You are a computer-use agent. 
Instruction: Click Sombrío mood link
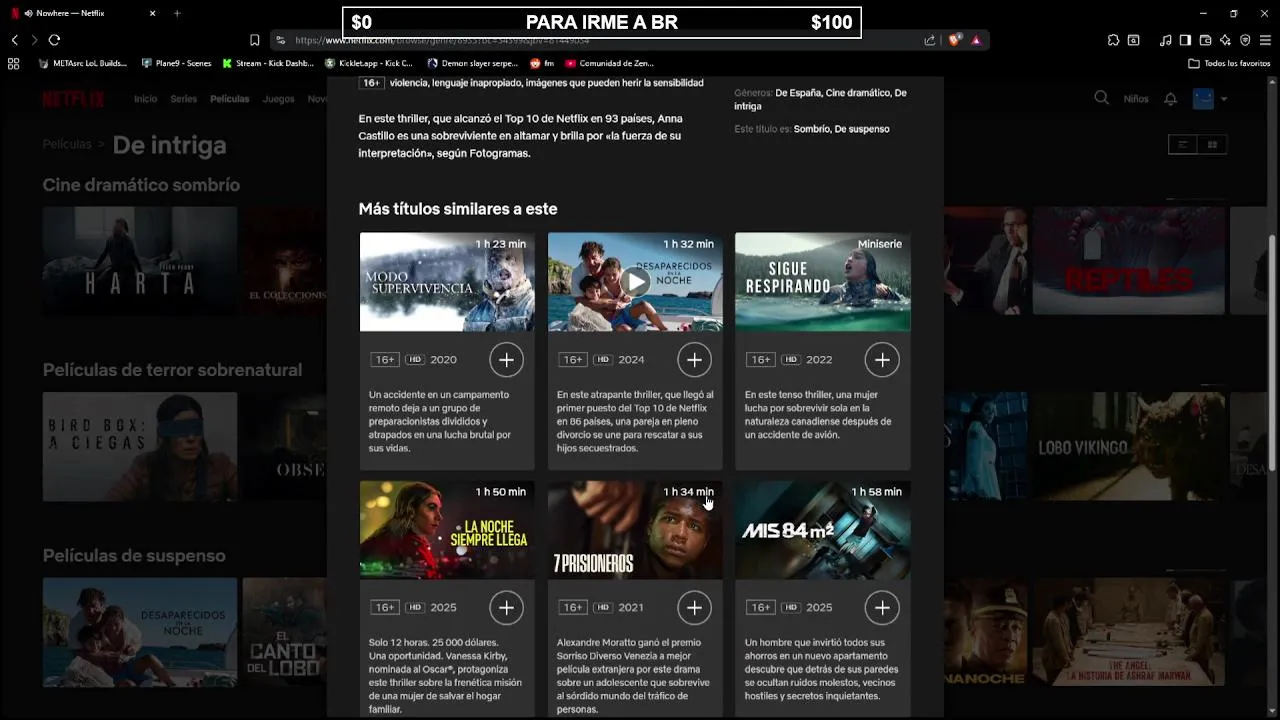(811, 129)
